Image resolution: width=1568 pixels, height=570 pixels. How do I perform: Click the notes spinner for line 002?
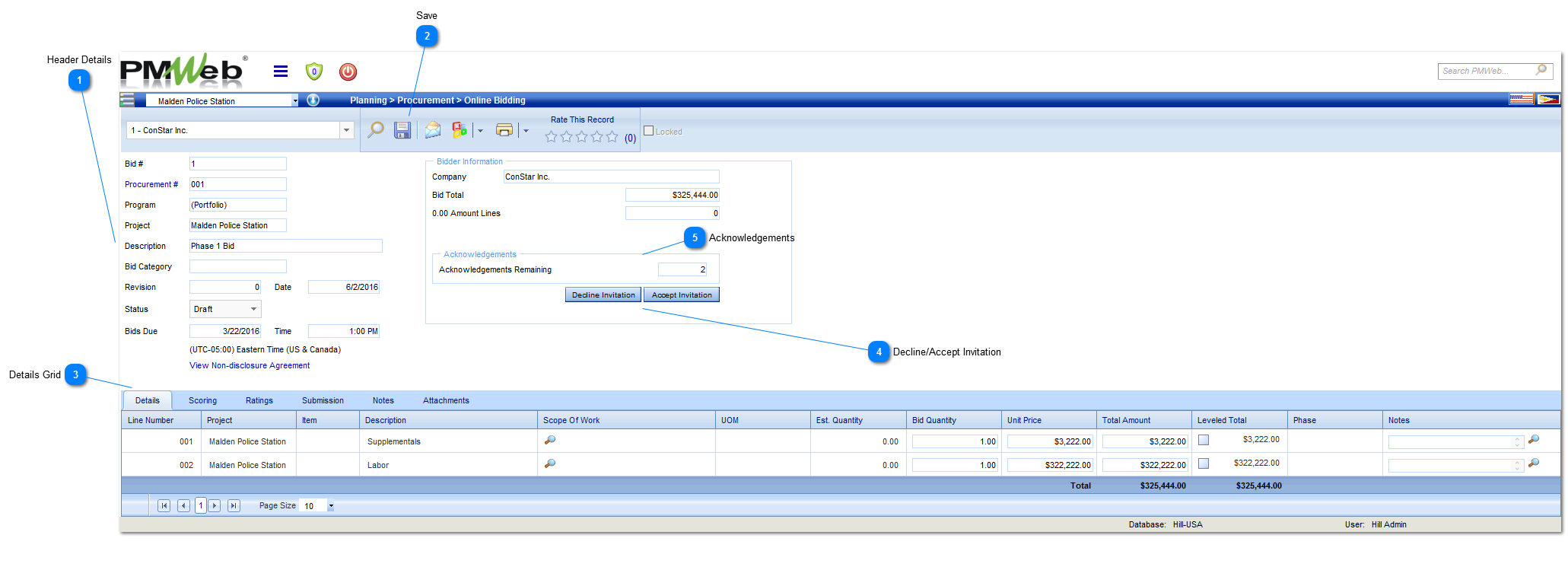[x=1517, y=465]
